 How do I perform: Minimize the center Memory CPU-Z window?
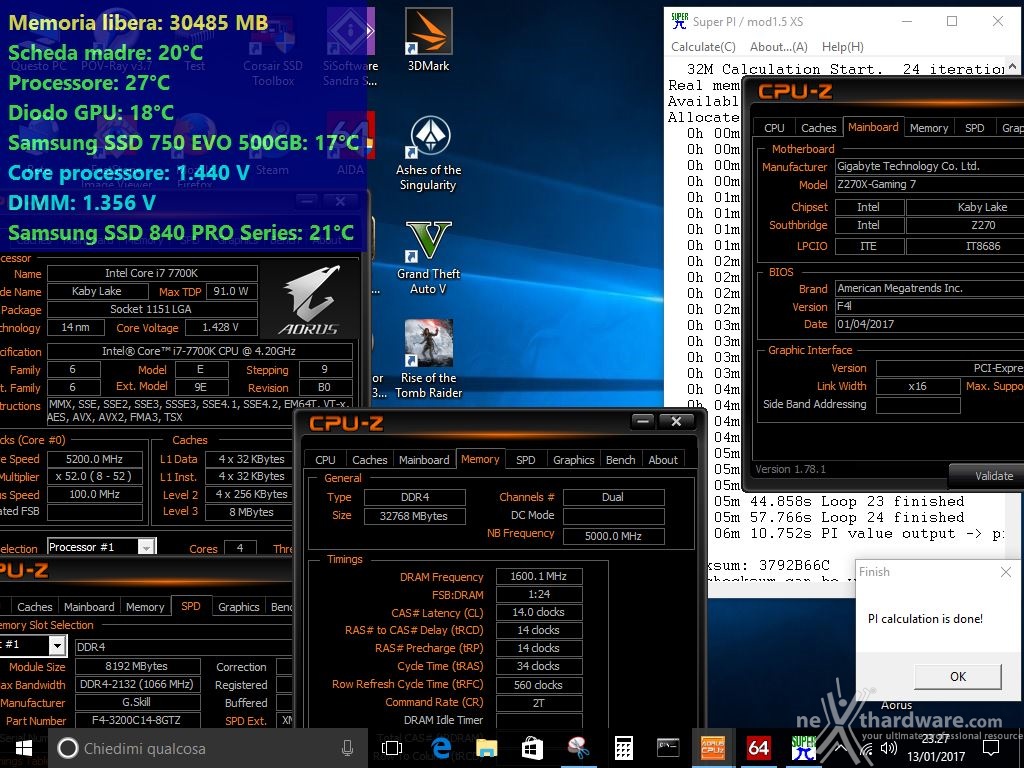pos(643,421)
